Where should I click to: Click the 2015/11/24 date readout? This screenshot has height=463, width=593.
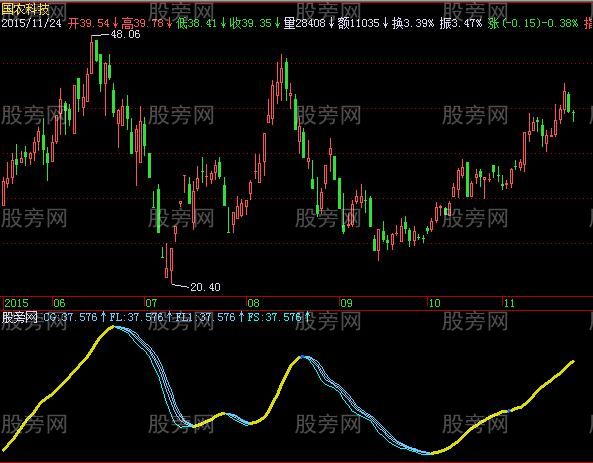pyautogui.click(x=31, y=23)
